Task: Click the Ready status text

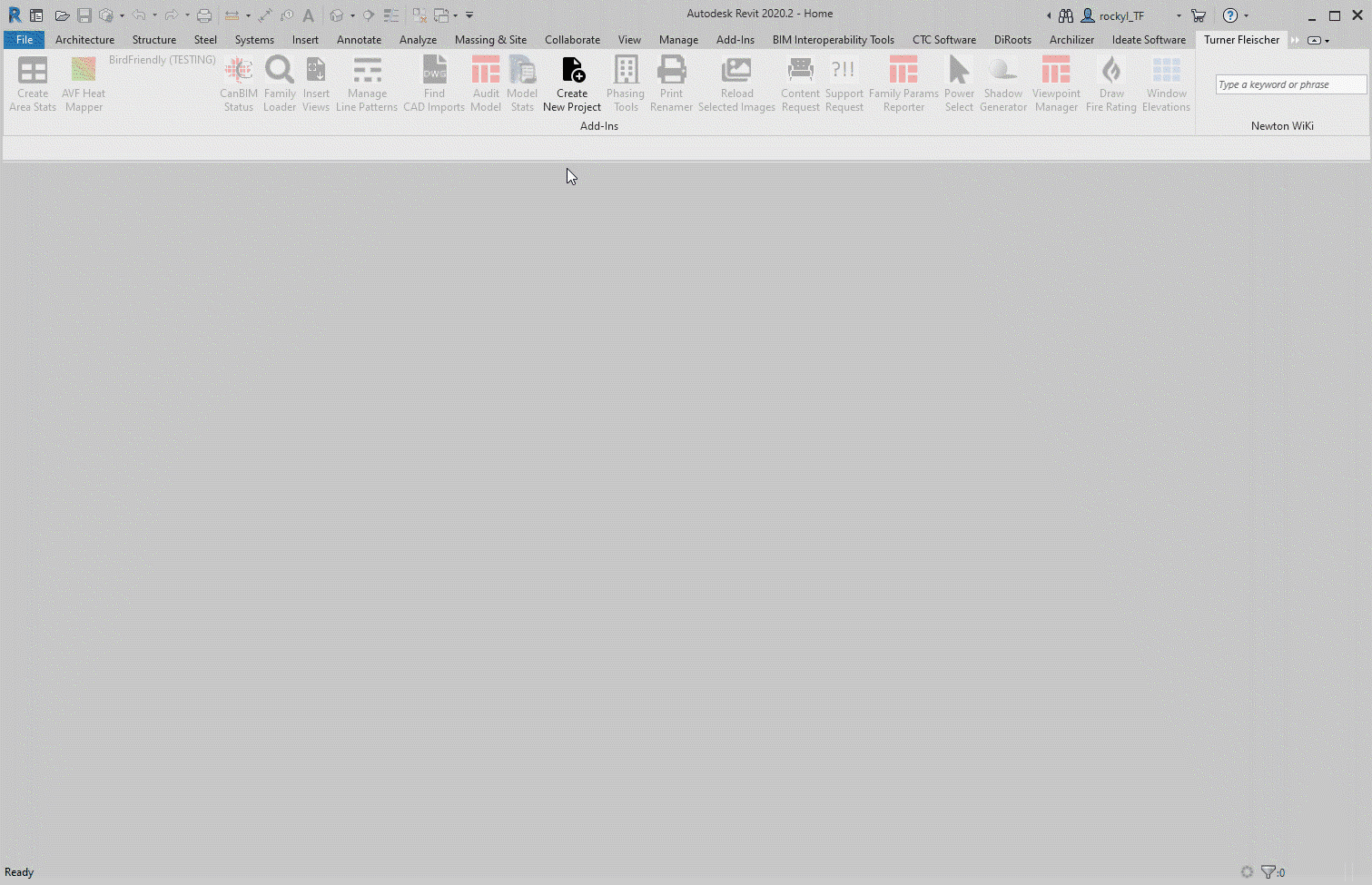Action: (19, 872)
